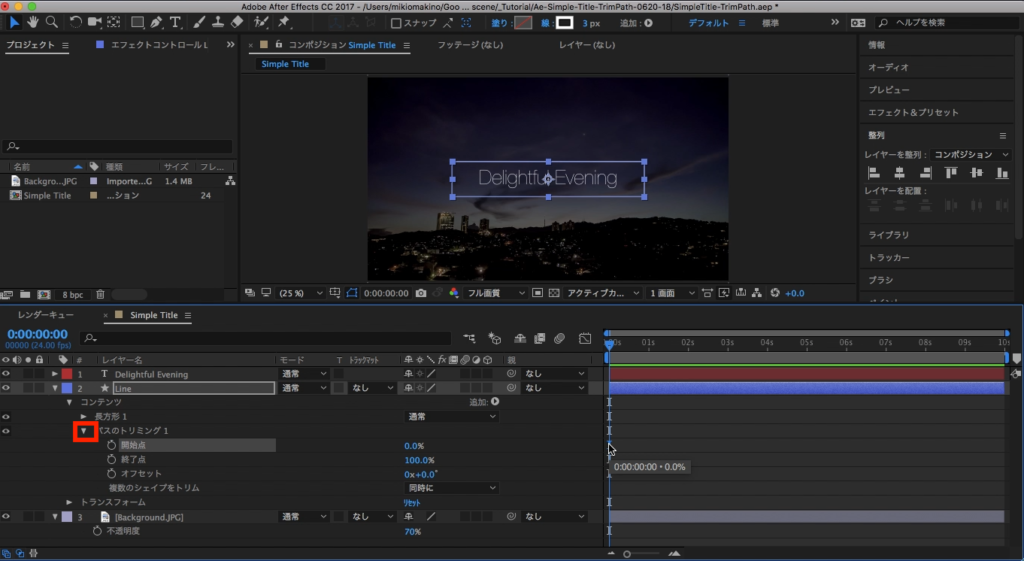Image resolution: width=1024 pixels, height=561 pixels.
Task: Select the Zoom magnifier tool
Action: tap(51, 22)
